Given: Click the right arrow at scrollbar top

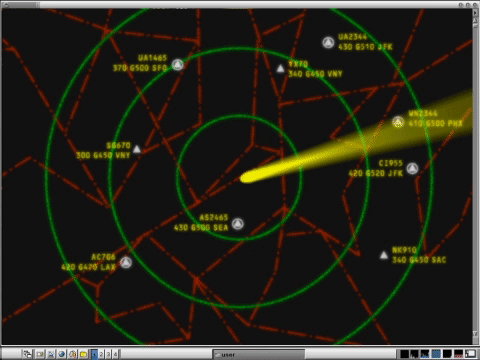Looking at the screenshot, I should [475, 13].
